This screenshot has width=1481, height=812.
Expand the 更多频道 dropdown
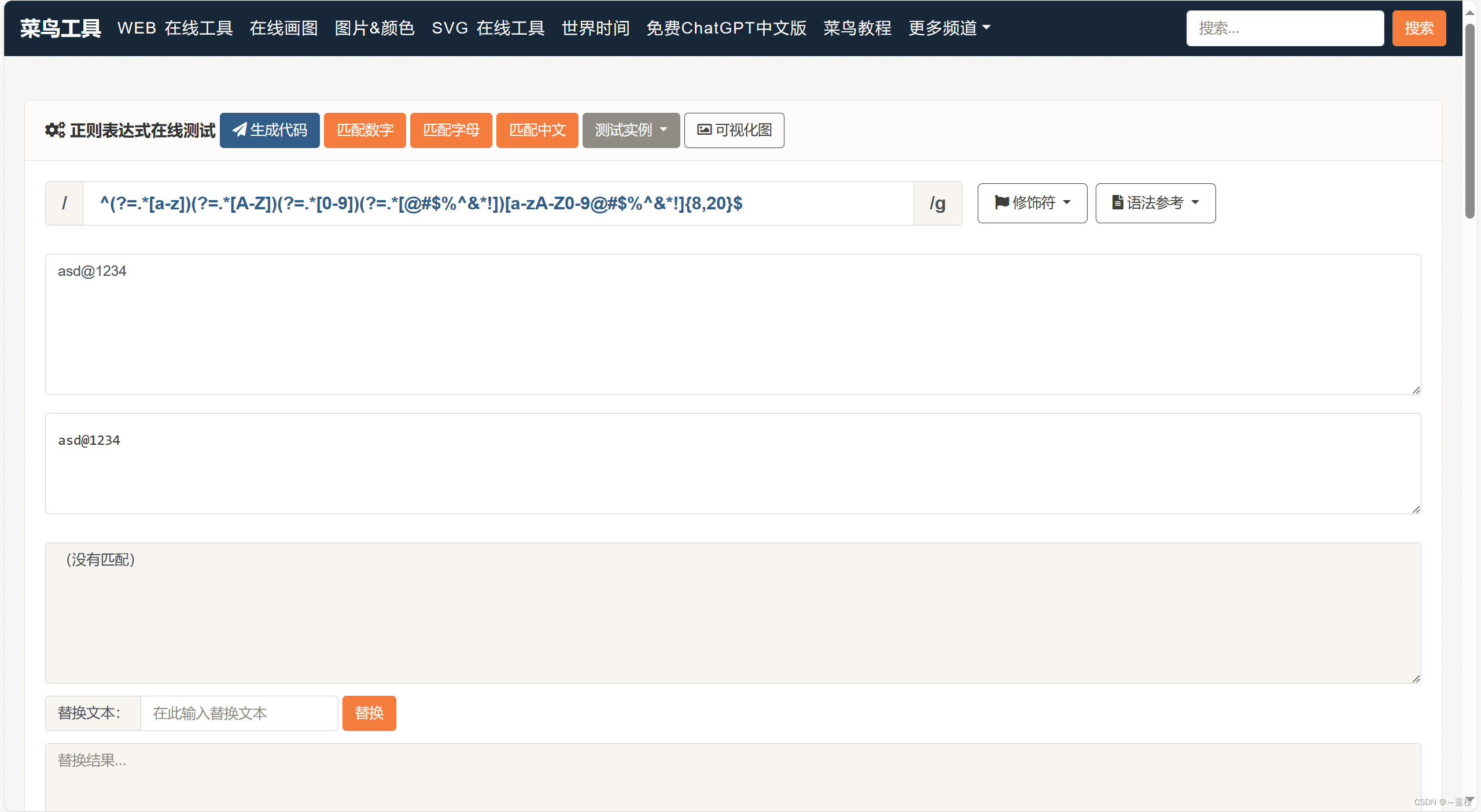click(949, 28)
